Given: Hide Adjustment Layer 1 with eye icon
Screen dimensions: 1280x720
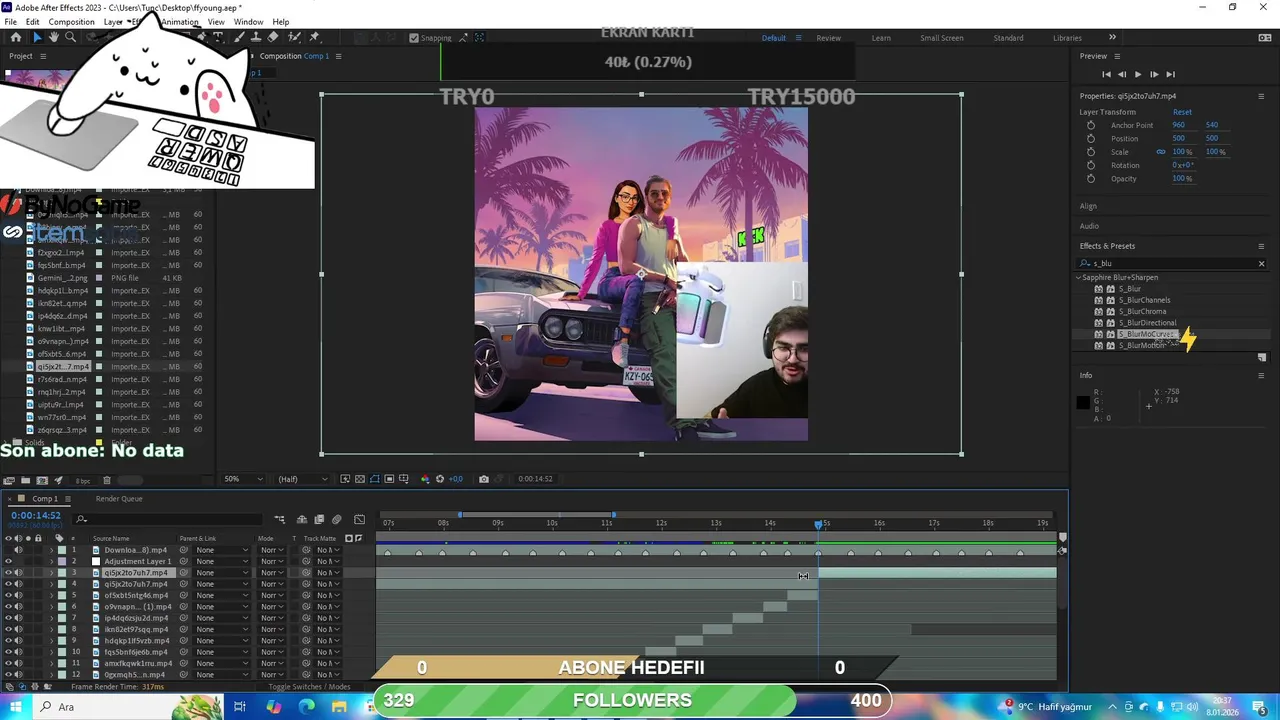Looking at the screenshot, I should pos(8,561).
